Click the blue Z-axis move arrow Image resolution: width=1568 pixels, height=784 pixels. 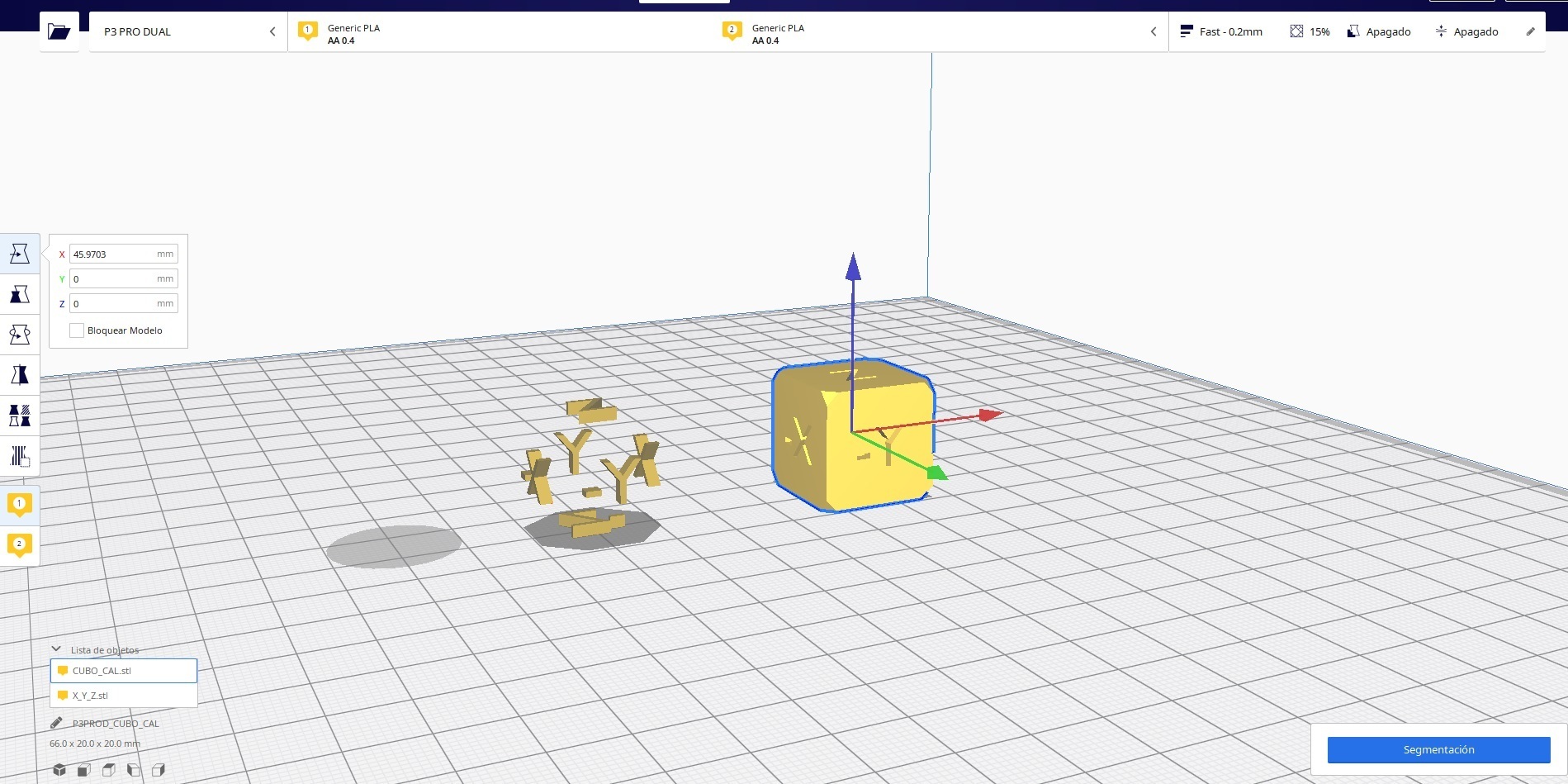(x=853, y=267)
